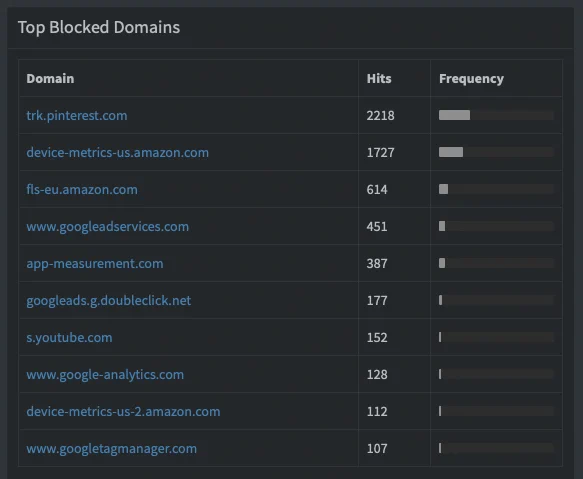Open the www.googleadservices.com link
The image size is (583, 479).
[x=107, y=226]
